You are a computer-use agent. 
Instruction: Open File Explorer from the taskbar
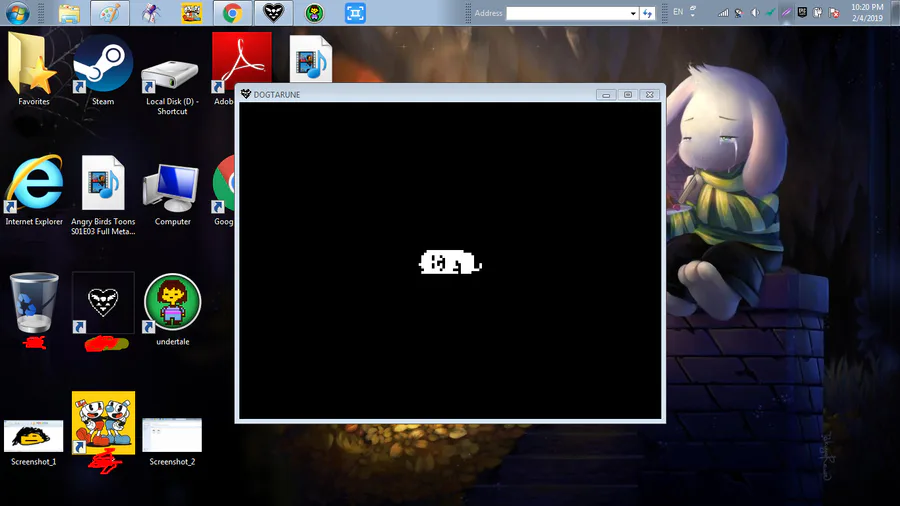click(x=69, y=13)
